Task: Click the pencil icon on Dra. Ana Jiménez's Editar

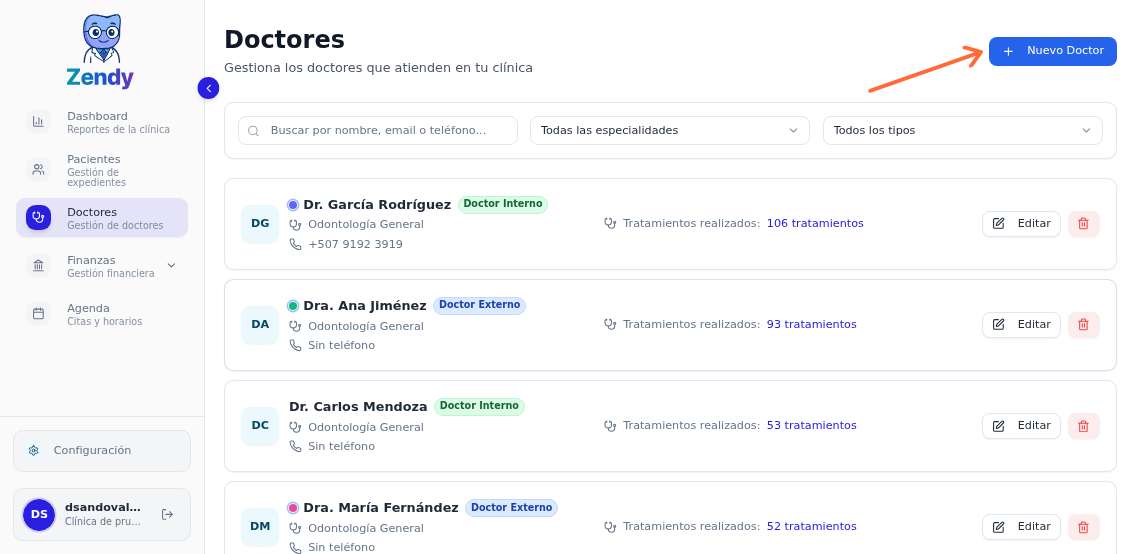Action: click(x=998, y=324)
